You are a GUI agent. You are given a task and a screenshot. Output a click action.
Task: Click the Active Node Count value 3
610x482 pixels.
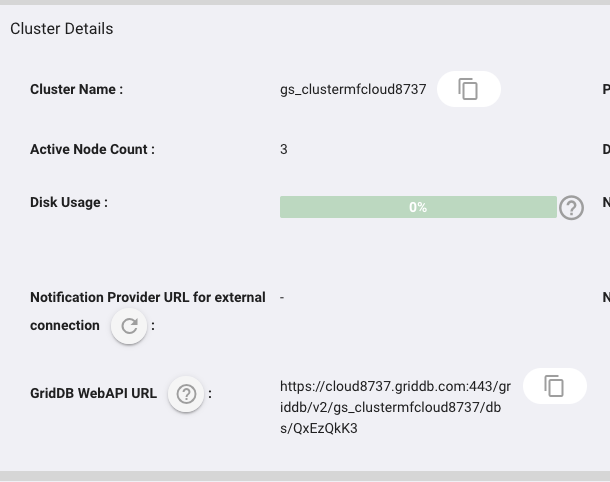coord(284,149)
